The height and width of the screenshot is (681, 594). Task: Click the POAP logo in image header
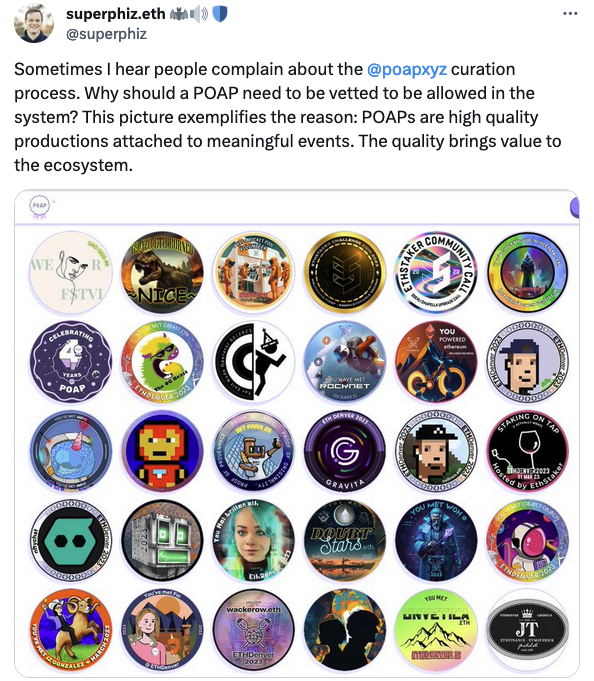point(40,205)
